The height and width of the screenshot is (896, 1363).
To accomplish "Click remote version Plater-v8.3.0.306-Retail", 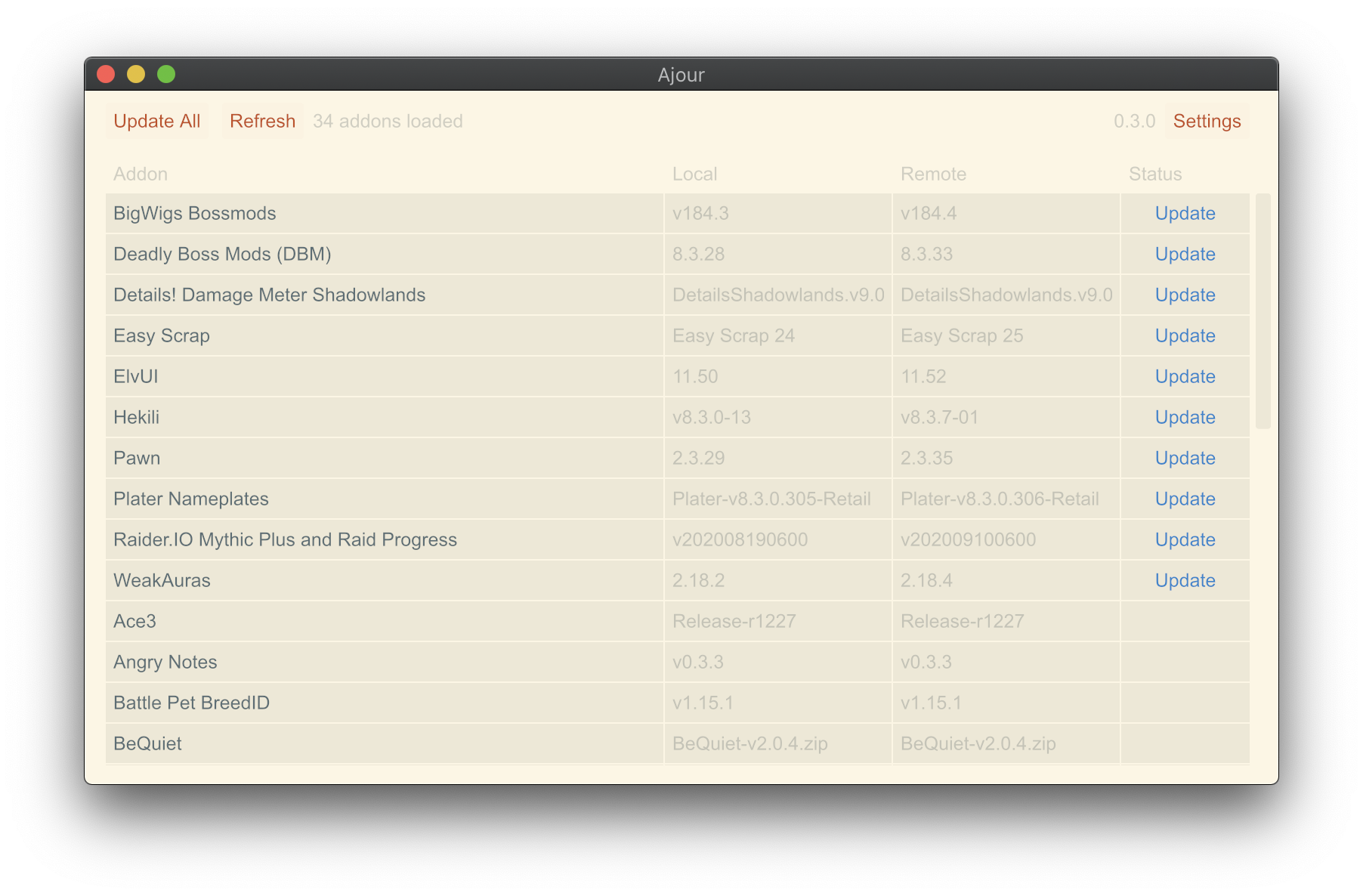I will [x=1000, y=499].
